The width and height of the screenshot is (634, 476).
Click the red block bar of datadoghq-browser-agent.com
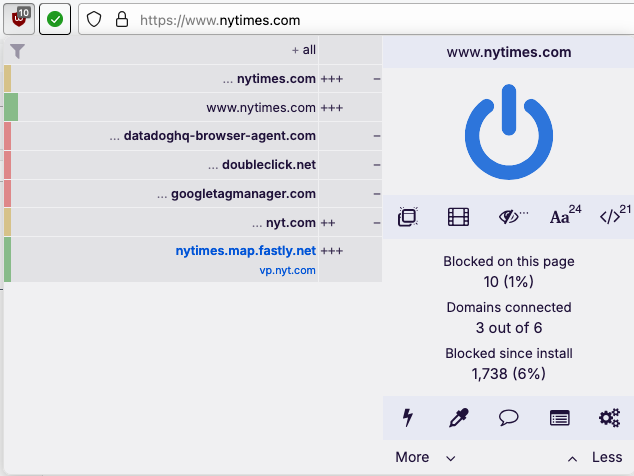[x=7, y=136]
